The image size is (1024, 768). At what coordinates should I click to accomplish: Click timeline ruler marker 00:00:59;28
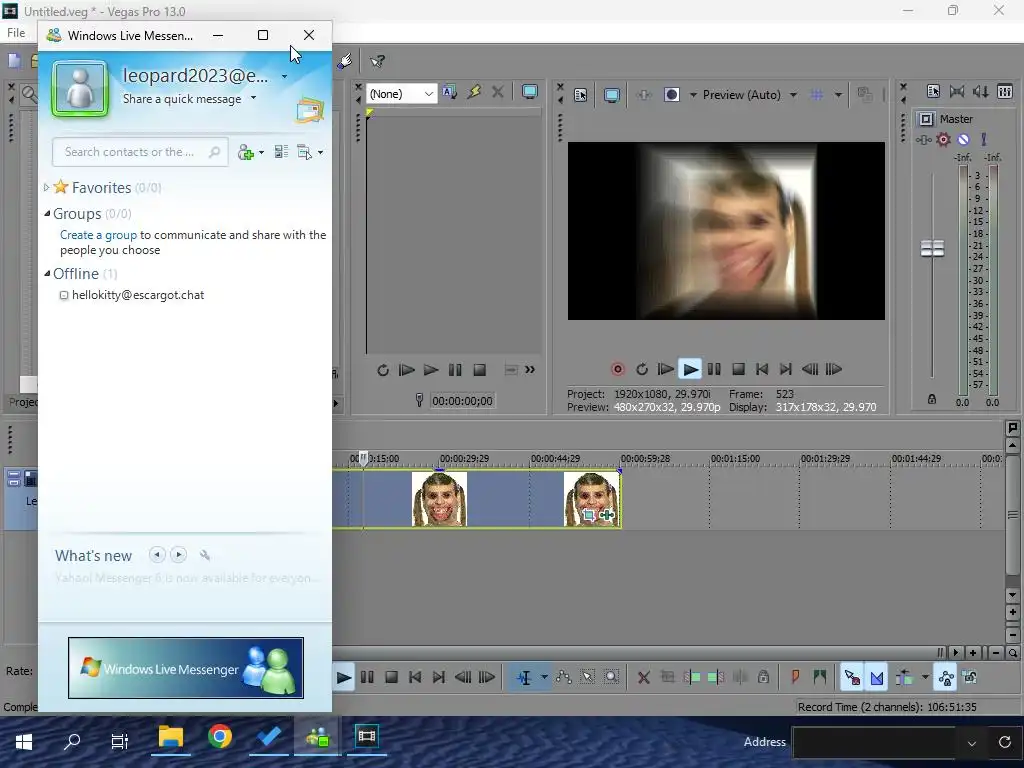(x=645, y=459)
